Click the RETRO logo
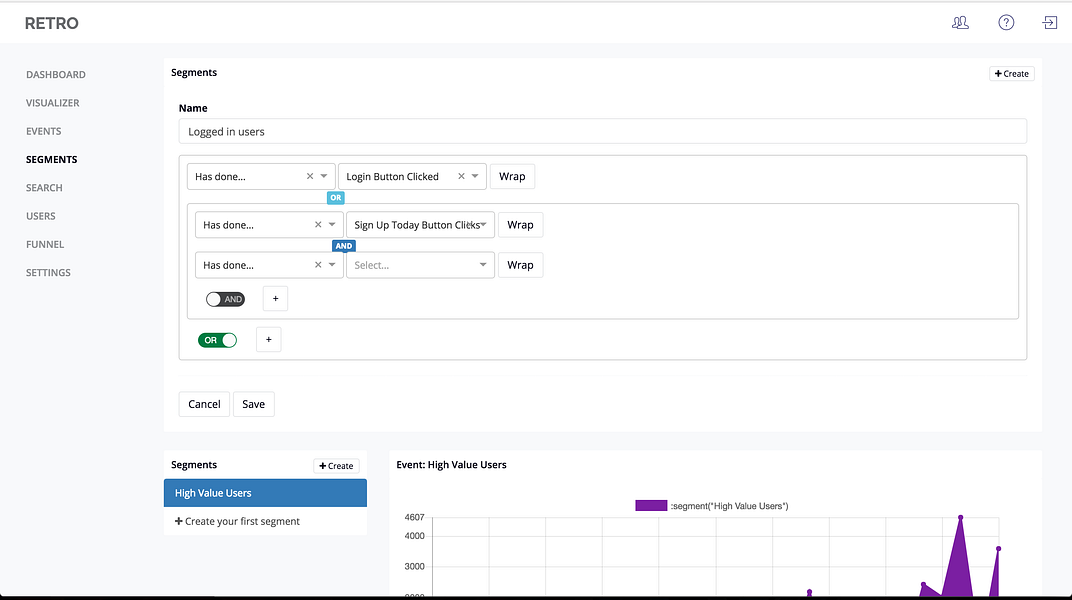Viewport: 1072px width, 600px height. 52,23
